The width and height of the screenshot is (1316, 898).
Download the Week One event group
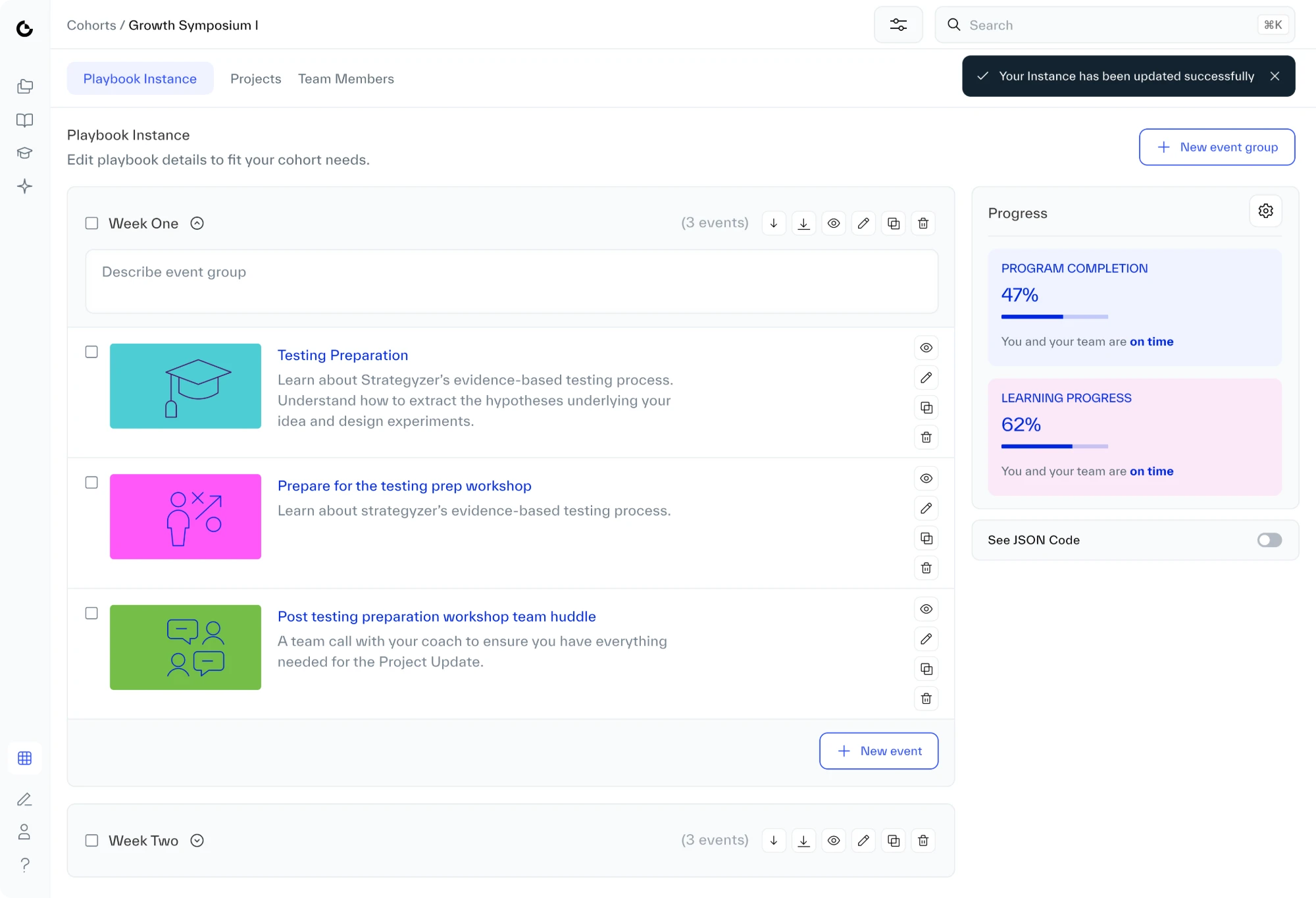tap(803, 223)
